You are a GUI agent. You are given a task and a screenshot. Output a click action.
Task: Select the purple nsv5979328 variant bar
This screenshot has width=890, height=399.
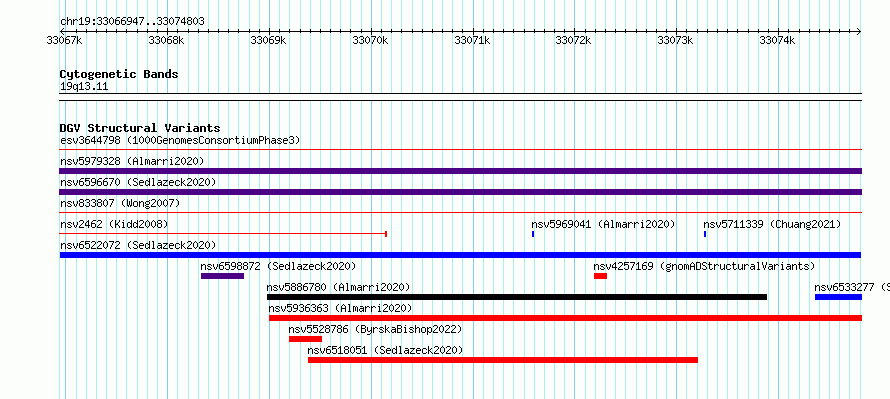pyautogui.click(x=460, y=171)
